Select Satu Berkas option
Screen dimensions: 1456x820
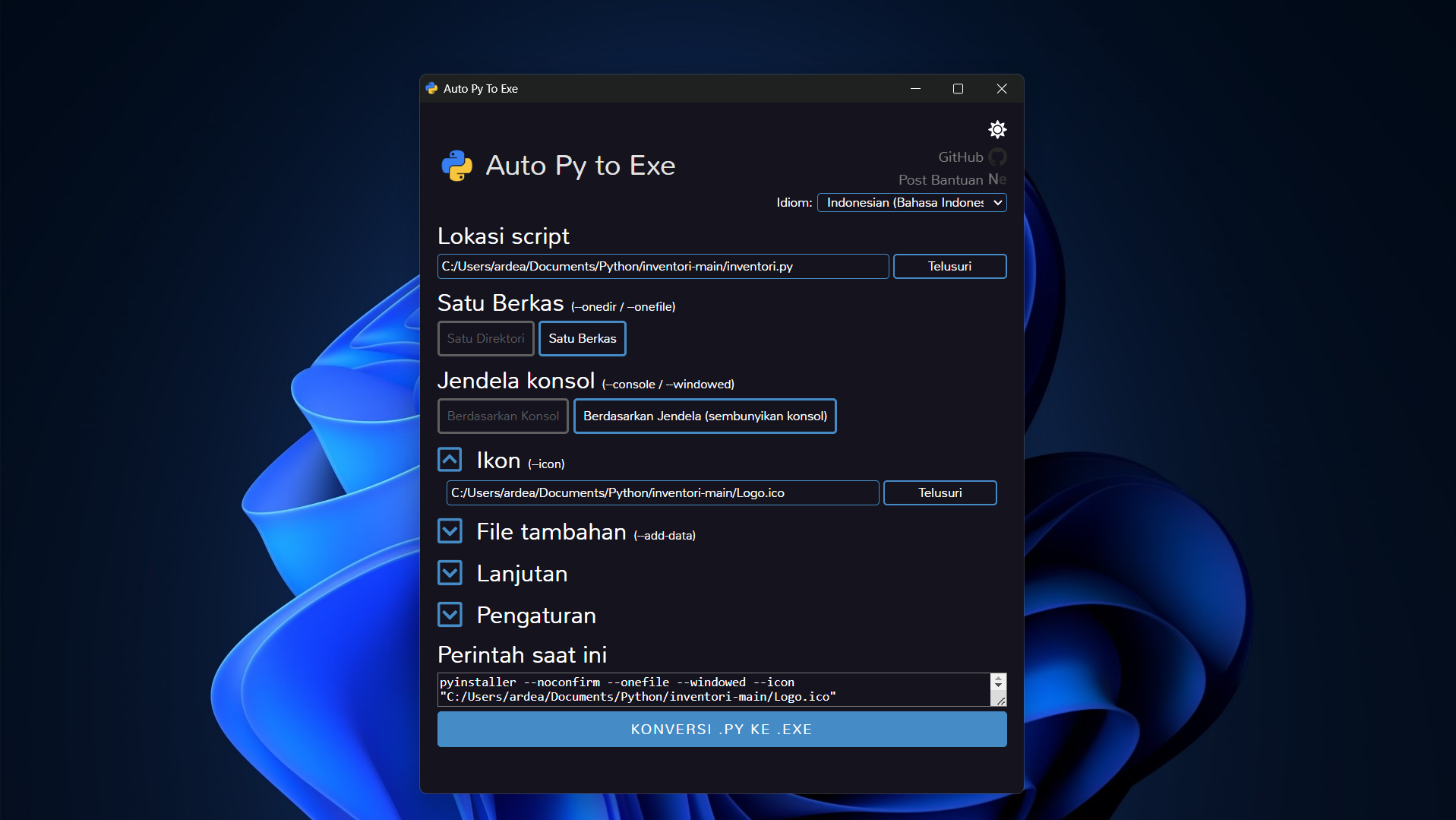[583, 339]
